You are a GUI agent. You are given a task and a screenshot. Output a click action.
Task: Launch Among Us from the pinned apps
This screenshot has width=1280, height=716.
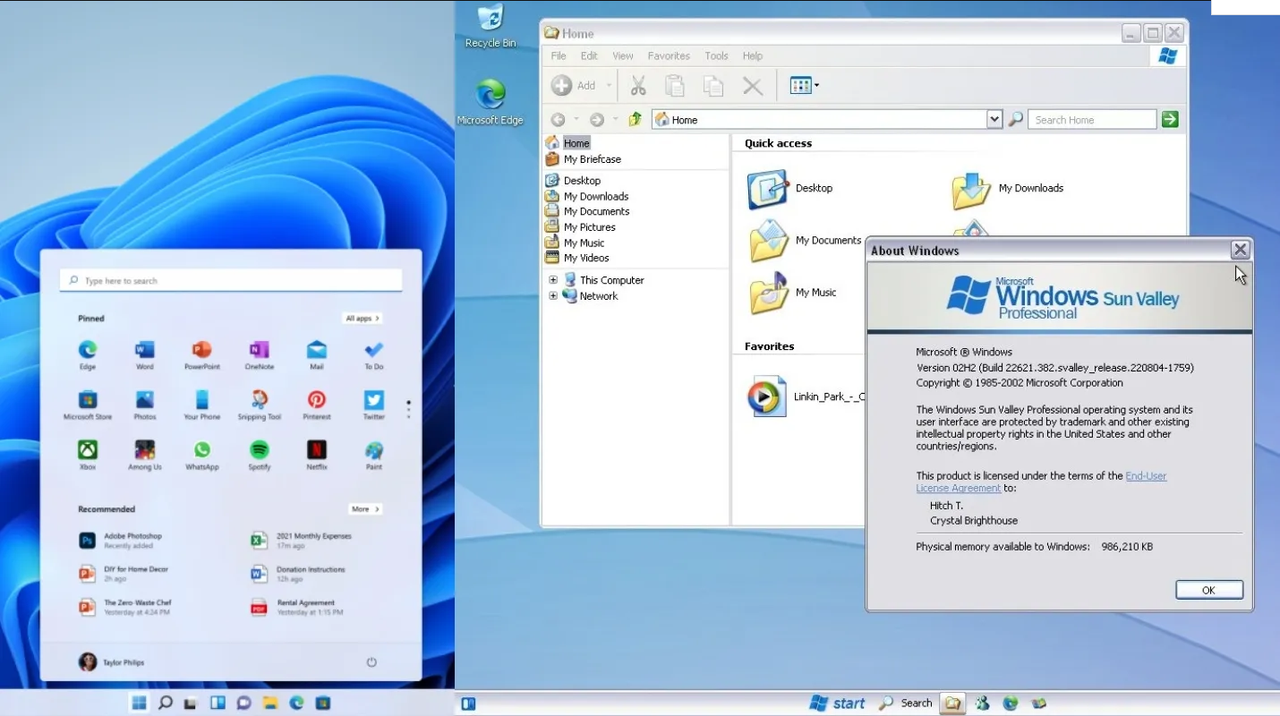point(144,454)
